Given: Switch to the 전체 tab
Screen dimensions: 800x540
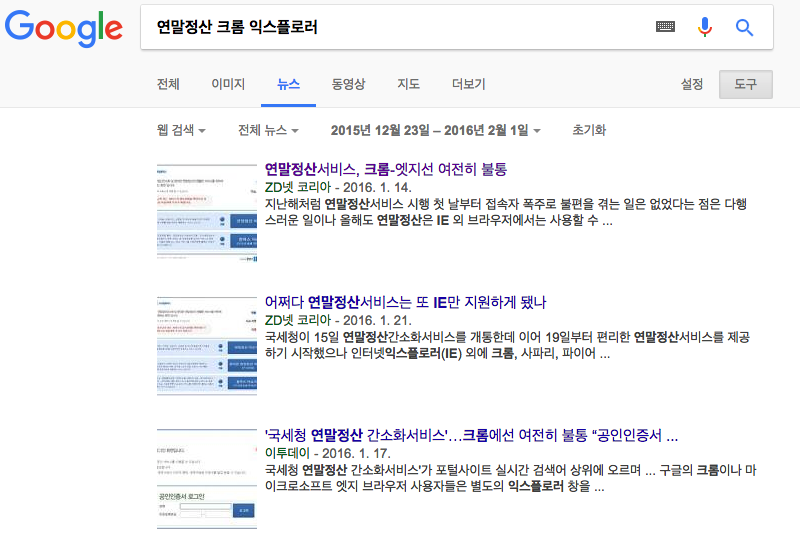Looking at the screenshot, I should (x=168, y=84).
